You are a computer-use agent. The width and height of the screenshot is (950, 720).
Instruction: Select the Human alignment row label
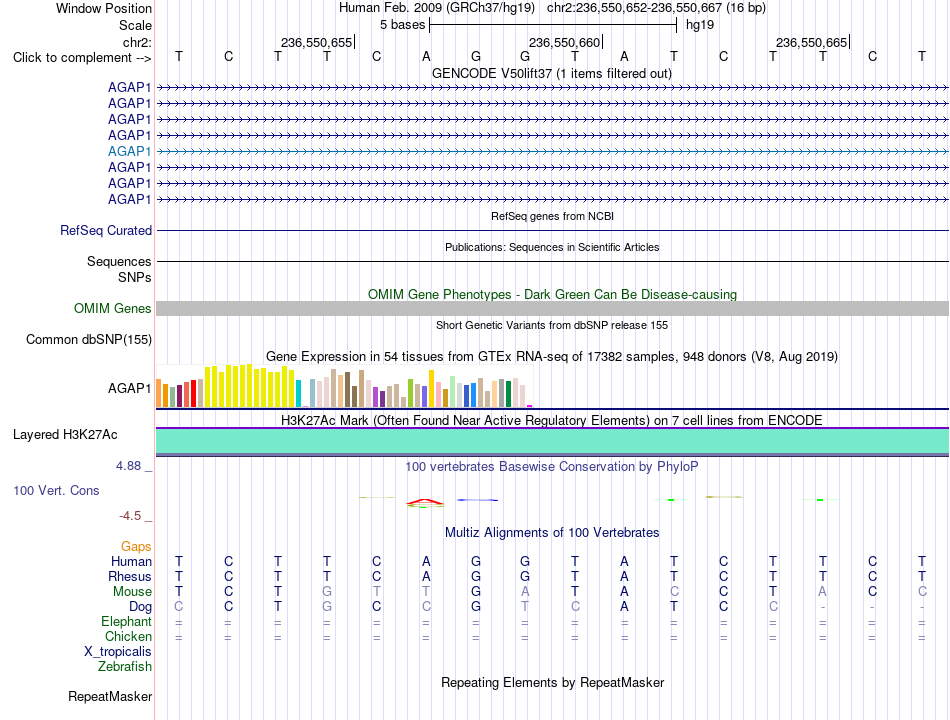[x=131, y=561]
